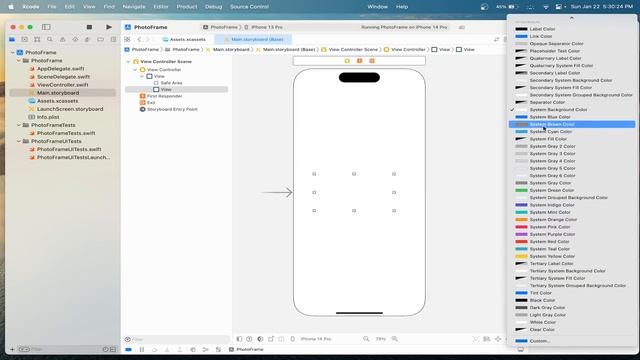640x360 pixels.
Task: Click the System Yellow Color swatch
Action: [521, 256]
